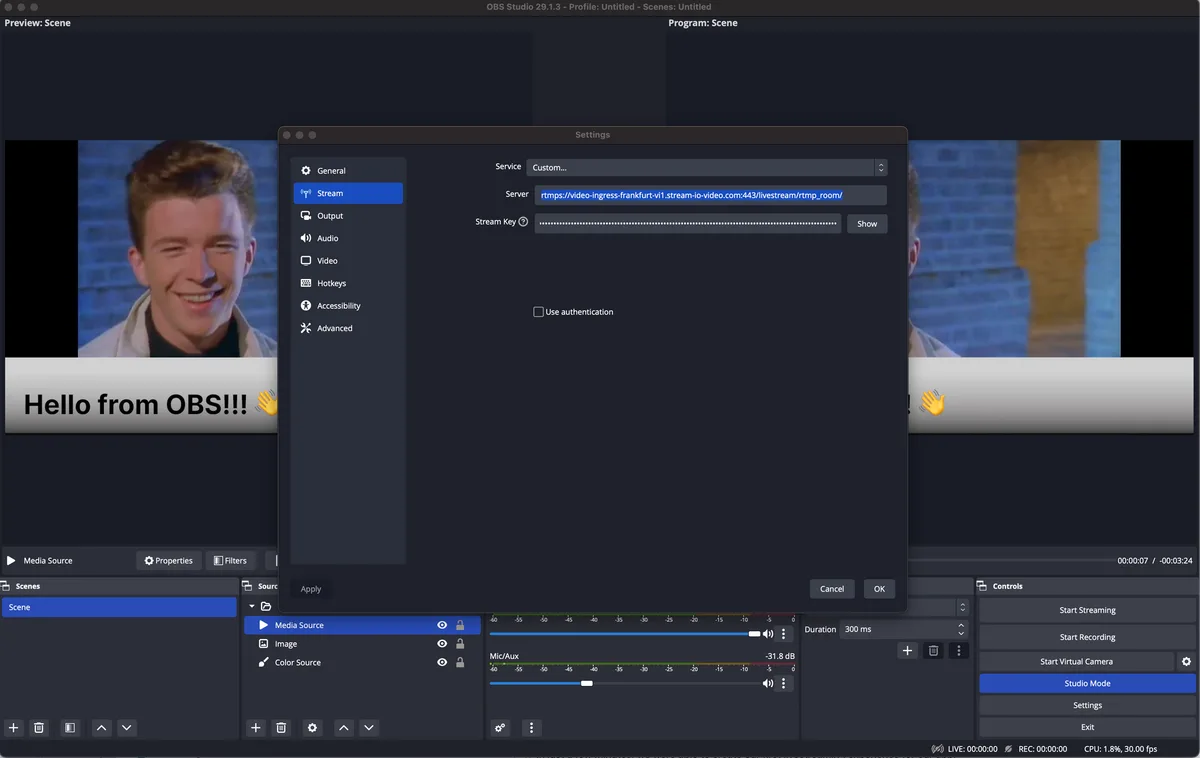Open advanced audio properties gears icon

[500, 728]
